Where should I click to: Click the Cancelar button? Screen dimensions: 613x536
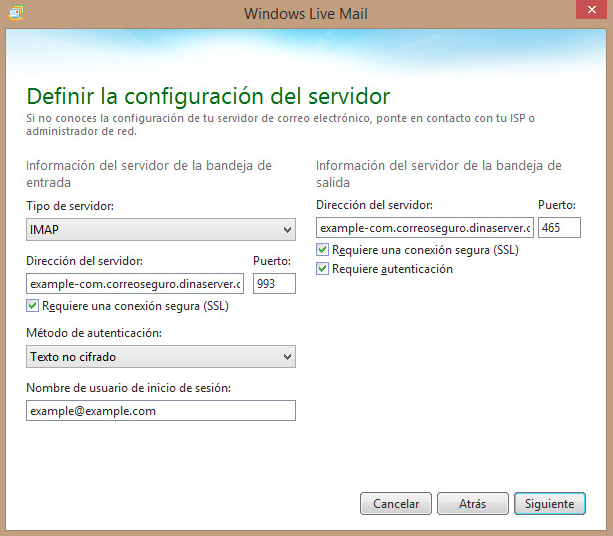(x=396, y=504)
